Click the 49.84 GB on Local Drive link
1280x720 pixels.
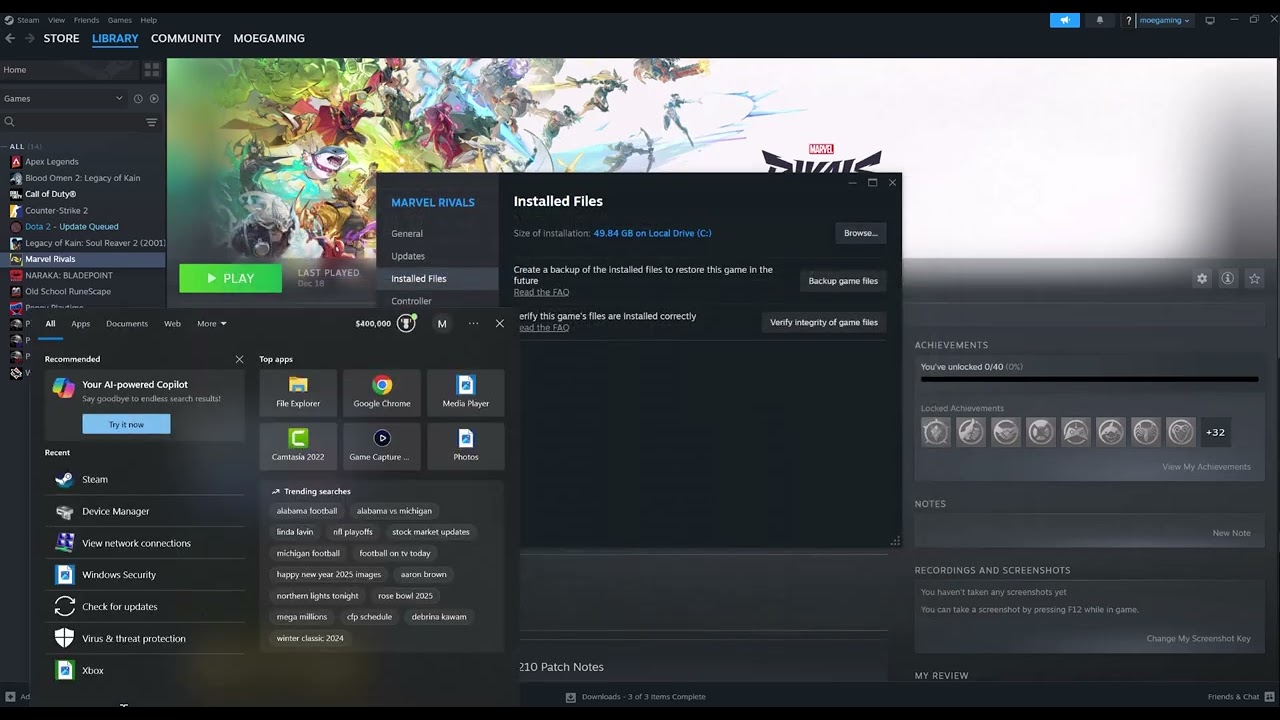pos(652,233)
